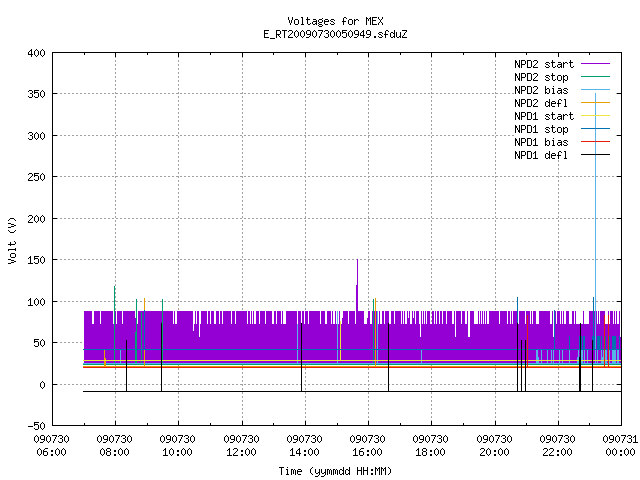Click the 090730 14:00 time tick label
Viewport: 640px width, 480px height.
click(304, 446)
